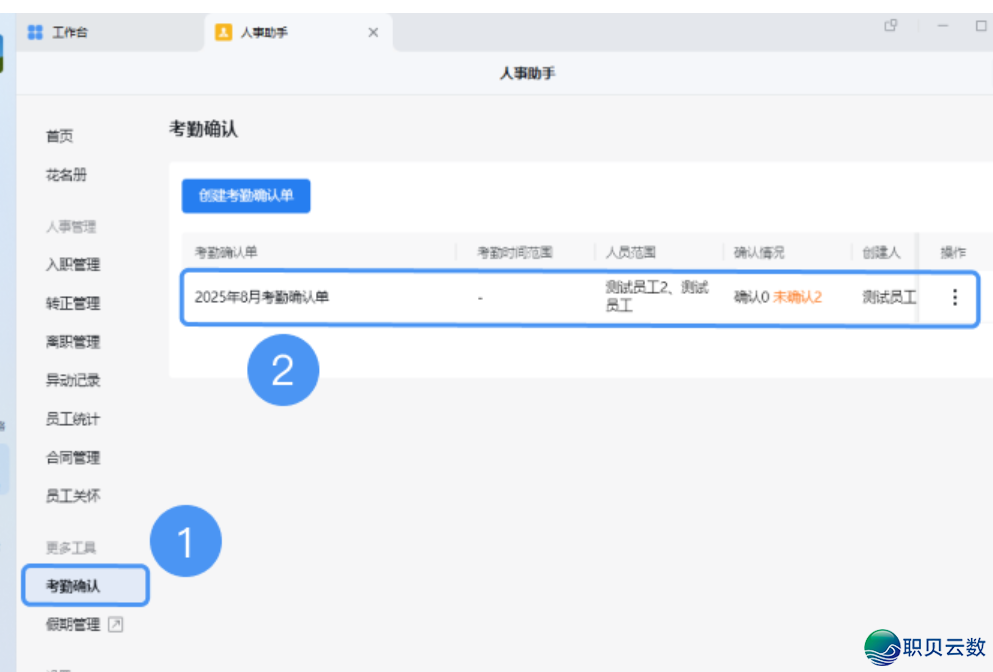Viewport: 993px width, 672px height.
Task: Open 合同管理 from sidebar
Action: [x=73, y=457]
